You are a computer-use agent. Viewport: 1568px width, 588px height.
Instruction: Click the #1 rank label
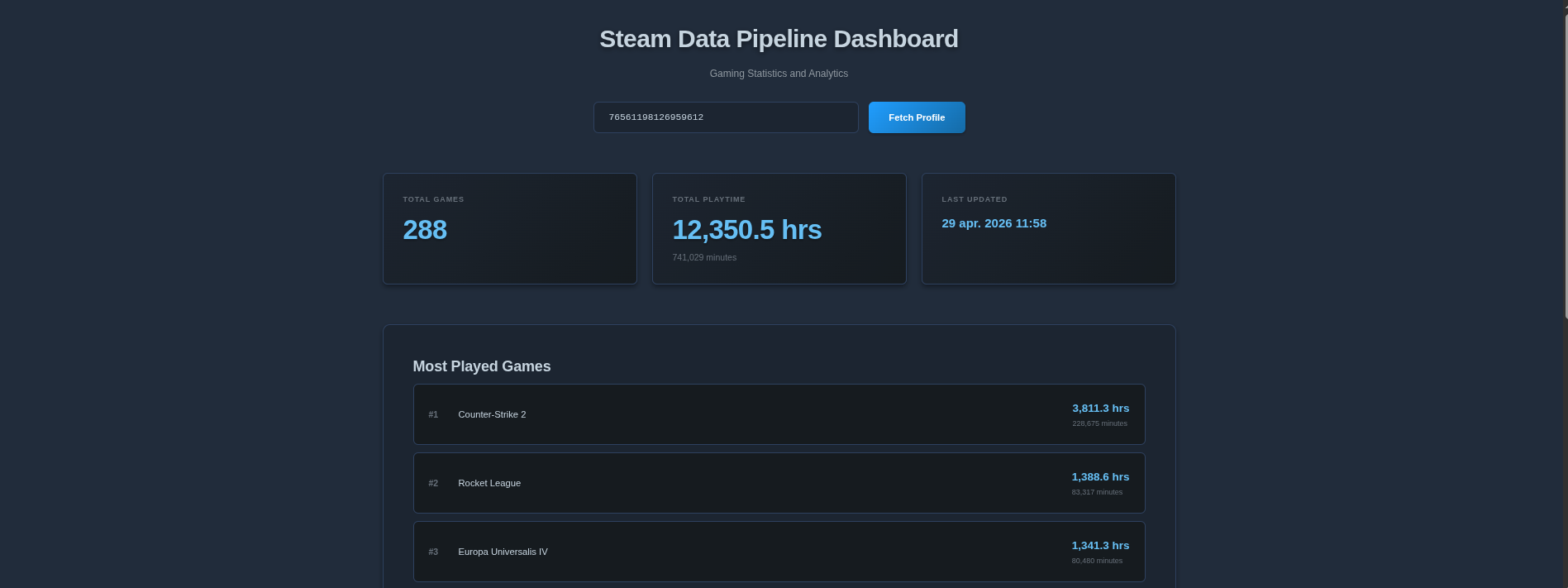click(433, 414)
